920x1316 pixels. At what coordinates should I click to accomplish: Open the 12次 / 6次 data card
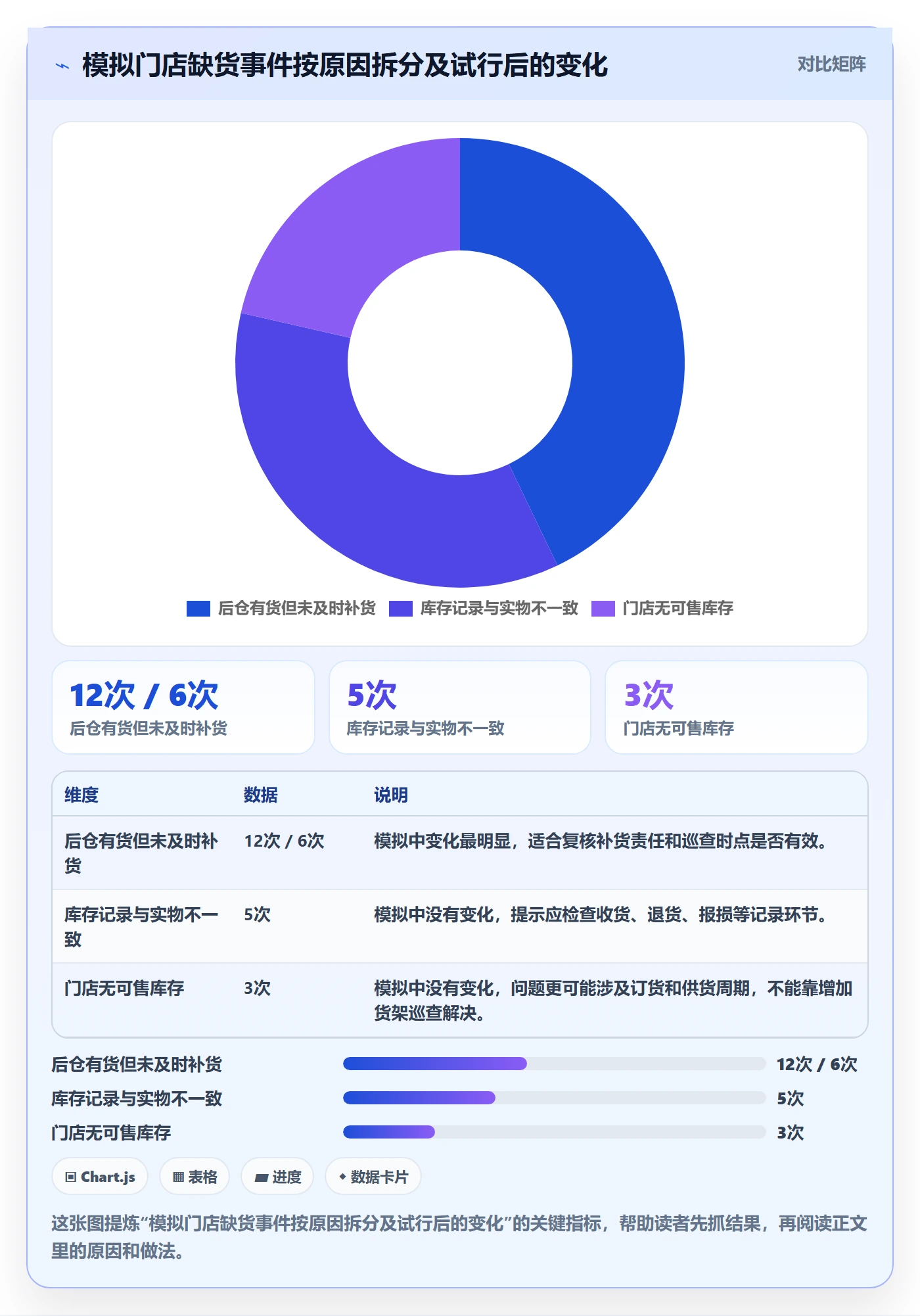click(183, 707)
